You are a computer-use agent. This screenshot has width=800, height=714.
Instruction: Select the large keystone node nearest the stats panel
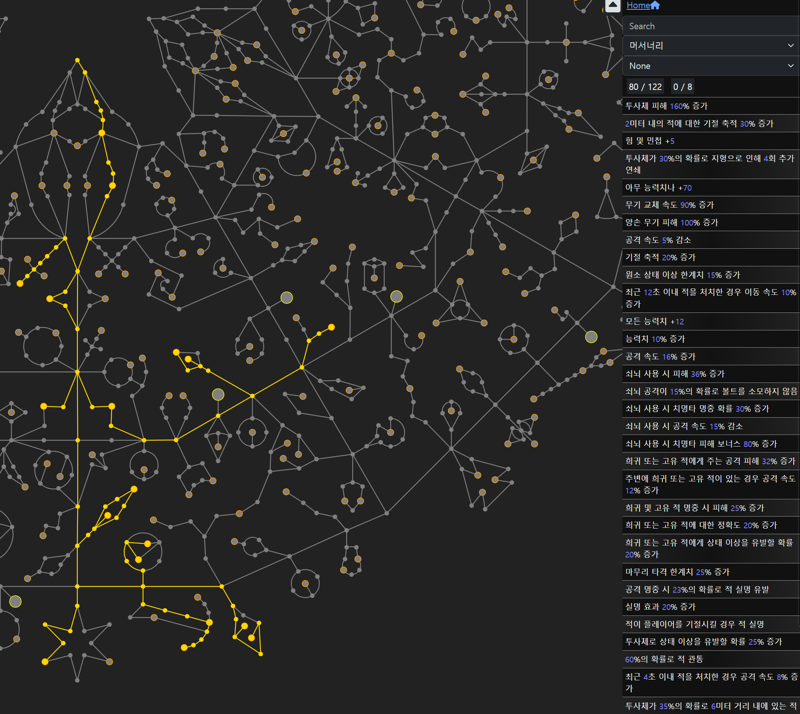coord(591,337)
